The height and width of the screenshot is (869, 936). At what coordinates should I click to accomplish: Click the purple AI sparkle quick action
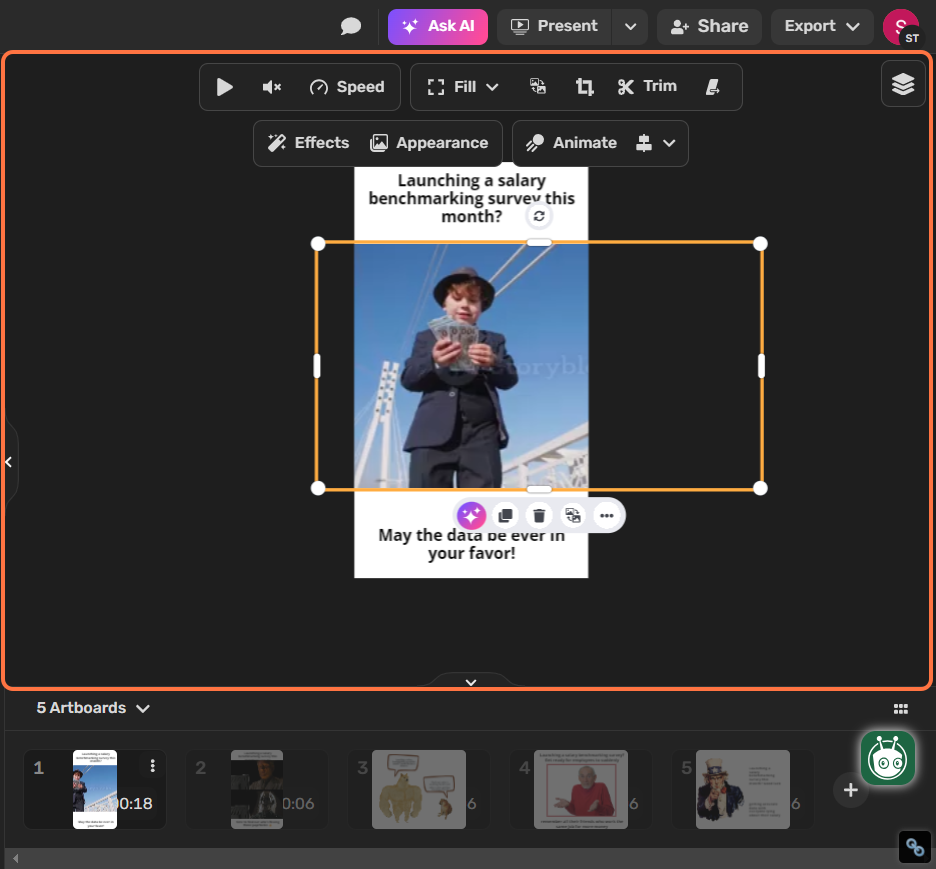(x=471, y=516)
